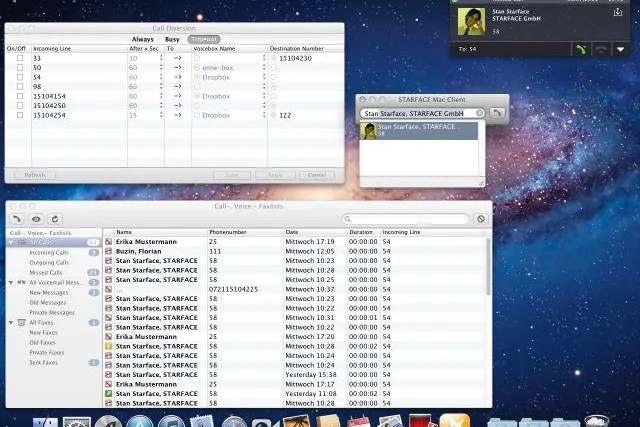Open the voicebox dropdown for line 15104154

[264, 96]
